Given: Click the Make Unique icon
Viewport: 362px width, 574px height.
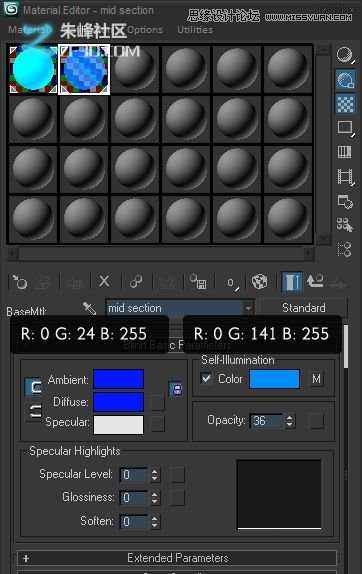Looking at the screenshot, I should 167,282.
